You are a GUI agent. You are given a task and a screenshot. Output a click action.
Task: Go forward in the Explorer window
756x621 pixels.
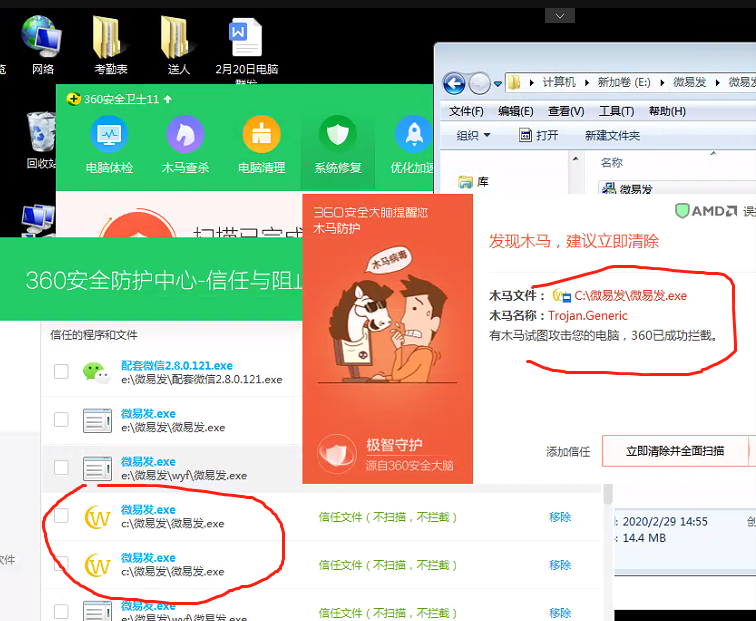click(x=479, y=84)
